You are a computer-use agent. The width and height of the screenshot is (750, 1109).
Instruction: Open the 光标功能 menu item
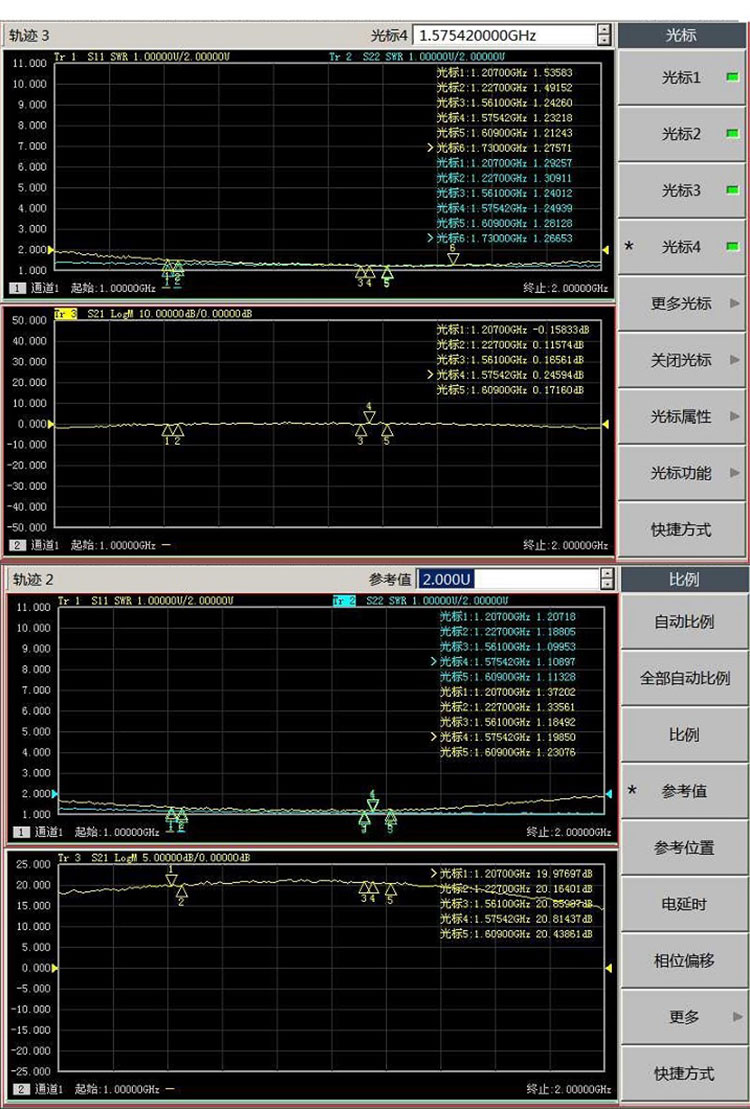[x=683, y=473]
